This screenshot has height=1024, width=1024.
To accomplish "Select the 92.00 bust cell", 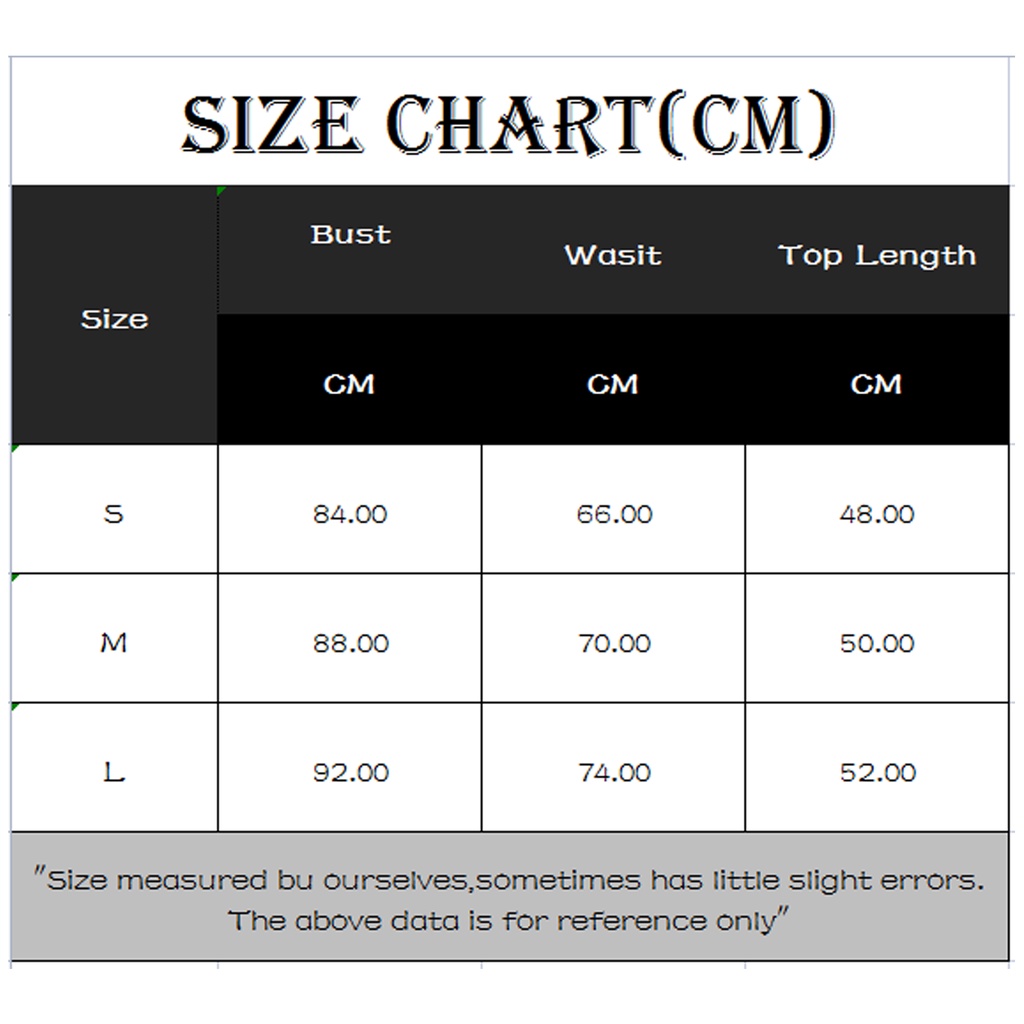I will tap(349, 772).
